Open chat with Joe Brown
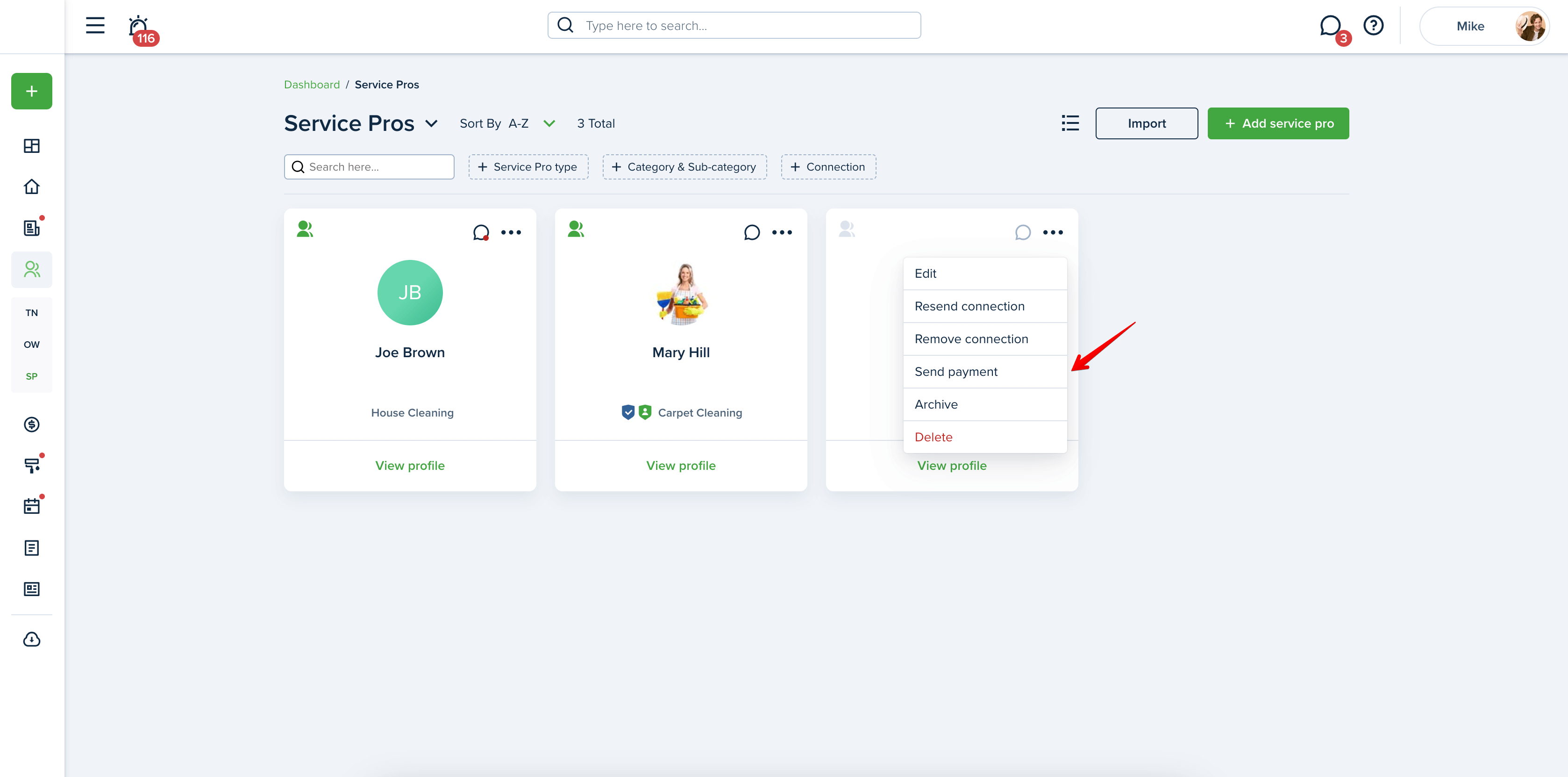This screenshot has width=1568, height=777. (481, 233)
